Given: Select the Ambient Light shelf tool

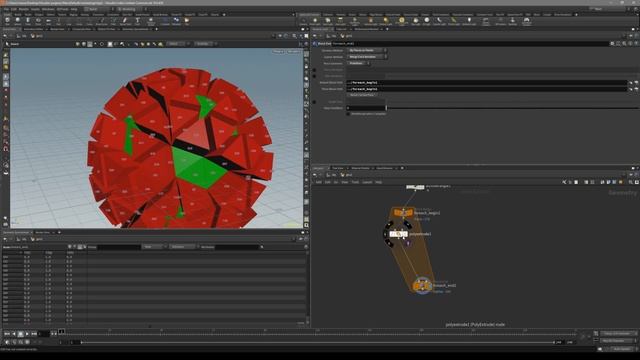Looking at the screenshot, I should [469, 21].
